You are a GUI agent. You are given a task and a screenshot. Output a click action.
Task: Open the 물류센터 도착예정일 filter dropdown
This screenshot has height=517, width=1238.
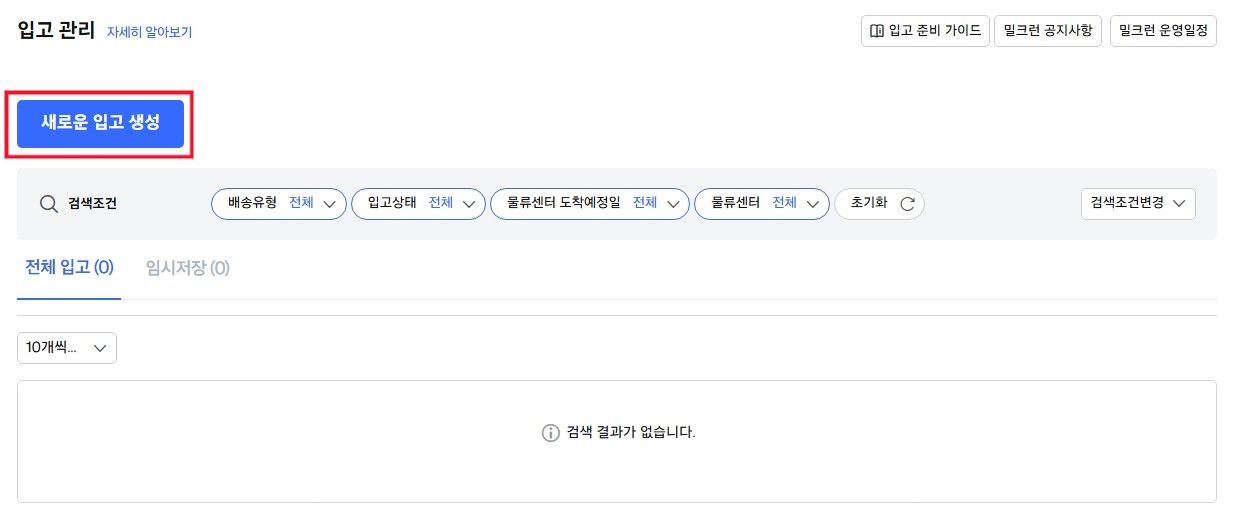590,204
